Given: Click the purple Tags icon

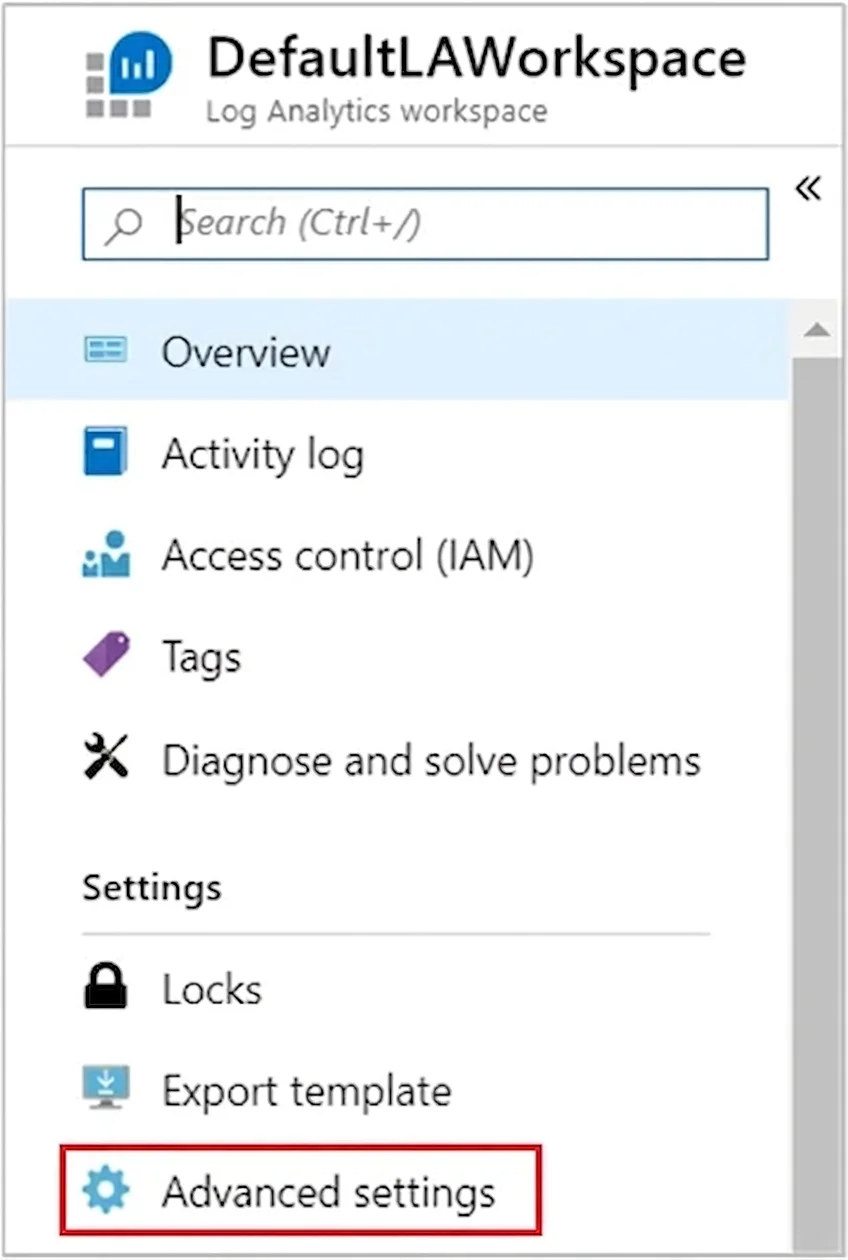Looking at the screenshot, I should tap(105, 655).
